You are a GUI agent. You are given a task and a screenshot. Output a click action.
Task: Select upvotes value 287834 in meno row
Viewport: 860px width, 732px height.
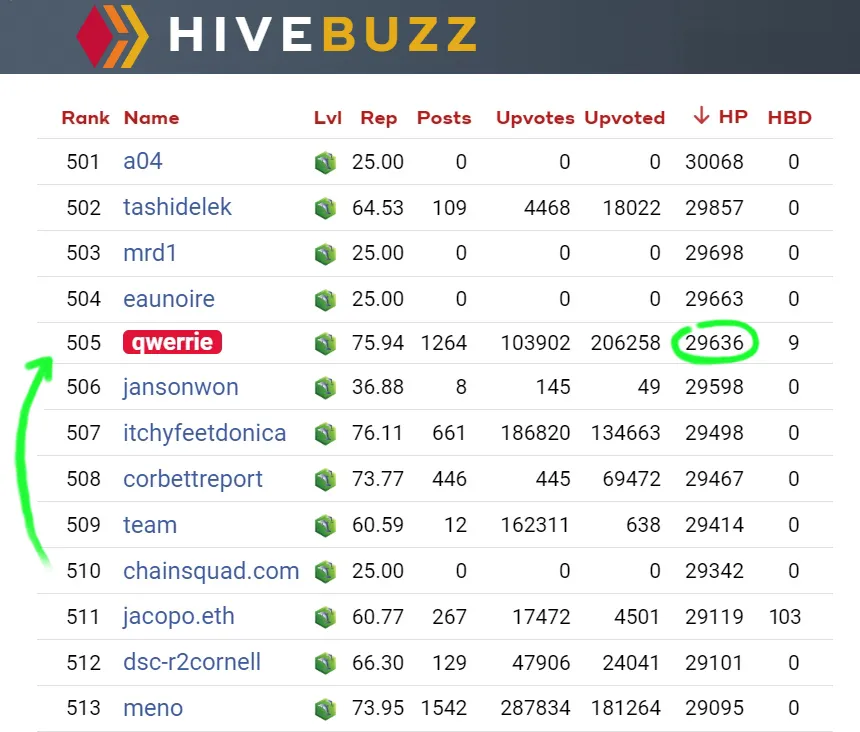535,708
